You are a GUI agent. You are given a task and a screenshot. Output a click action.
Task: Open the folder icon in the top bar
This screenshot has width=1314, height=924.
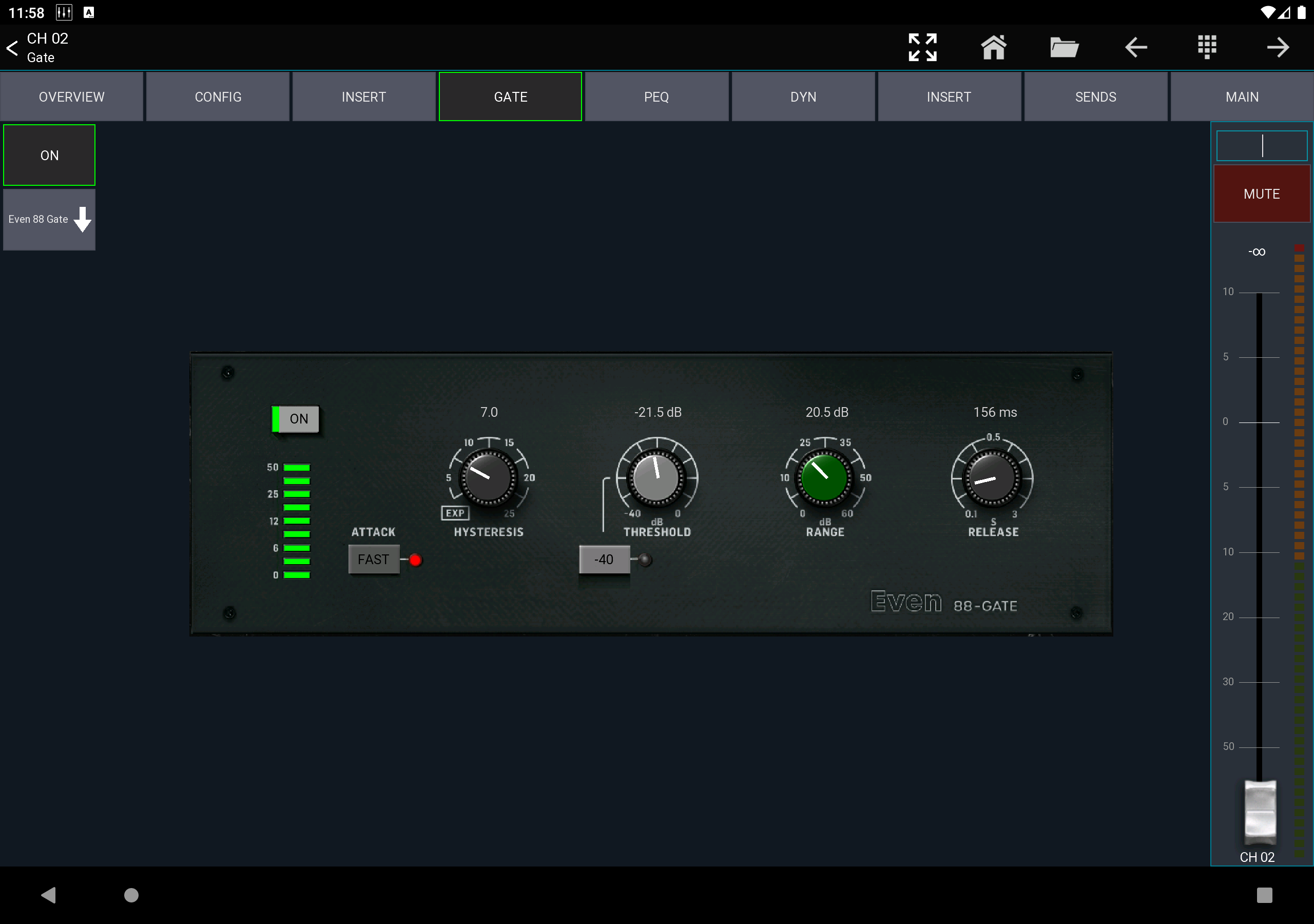click(1065, 47)
